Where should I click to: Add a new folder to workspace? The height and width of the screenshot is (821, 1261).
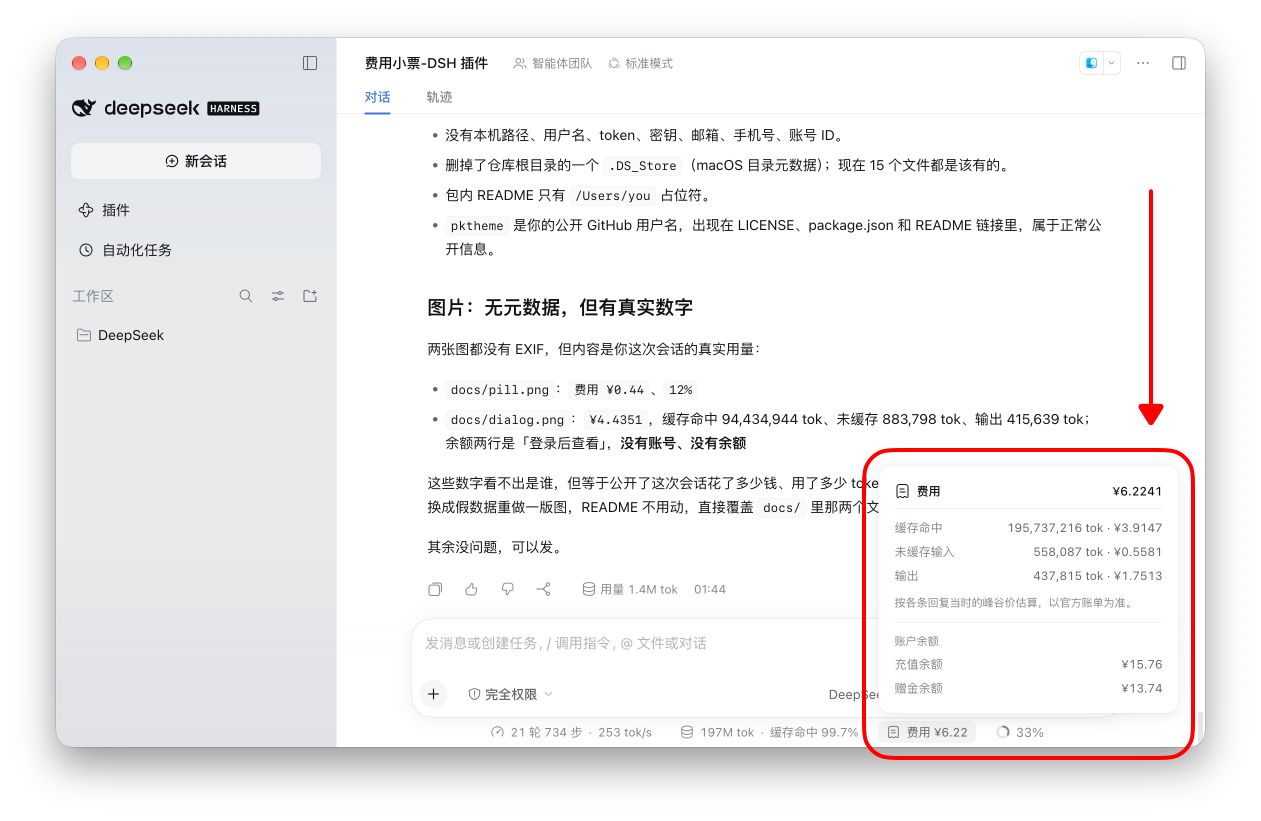(310, 296)
